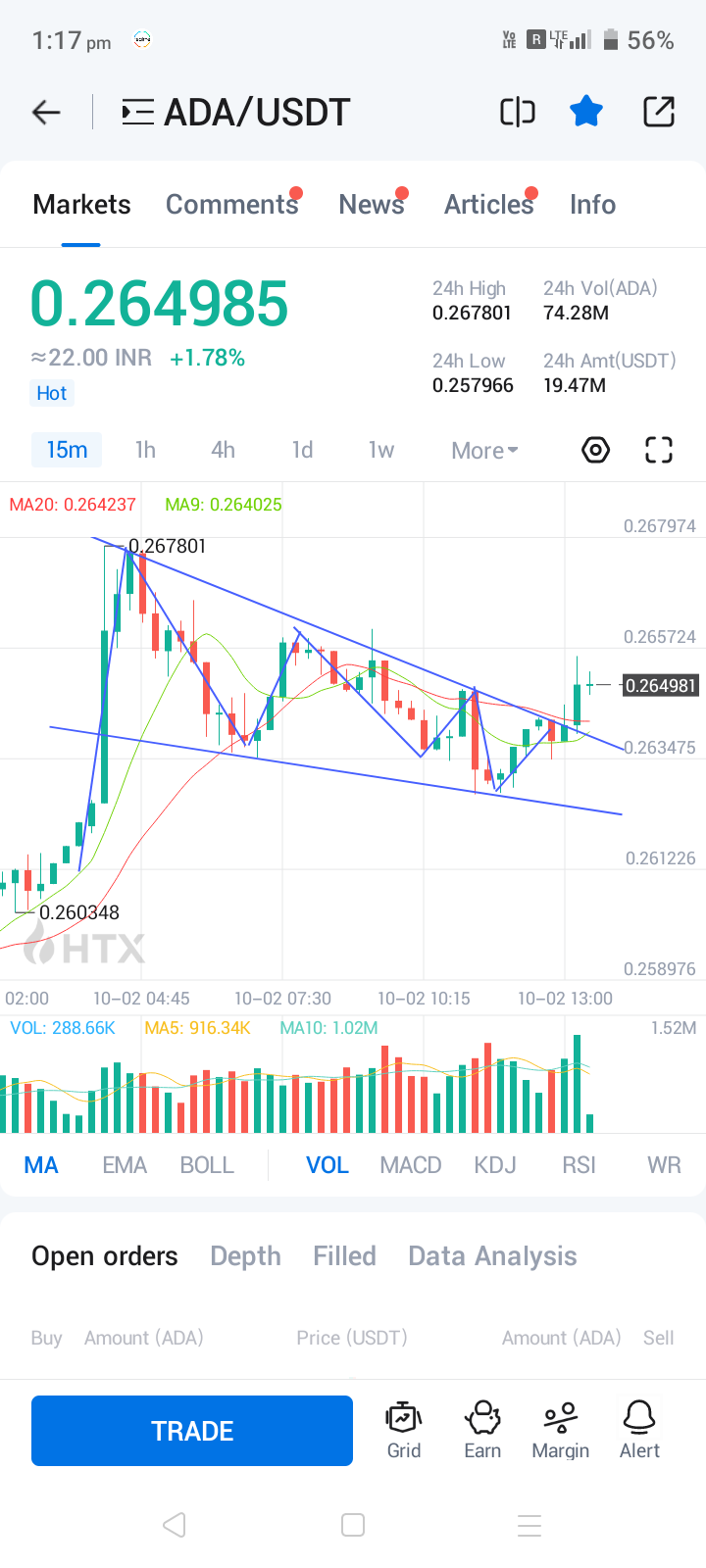Select the 4h timeframe
Image resolution: width=706 pixels, height=1568 pixels.
[x=223, y=450]
